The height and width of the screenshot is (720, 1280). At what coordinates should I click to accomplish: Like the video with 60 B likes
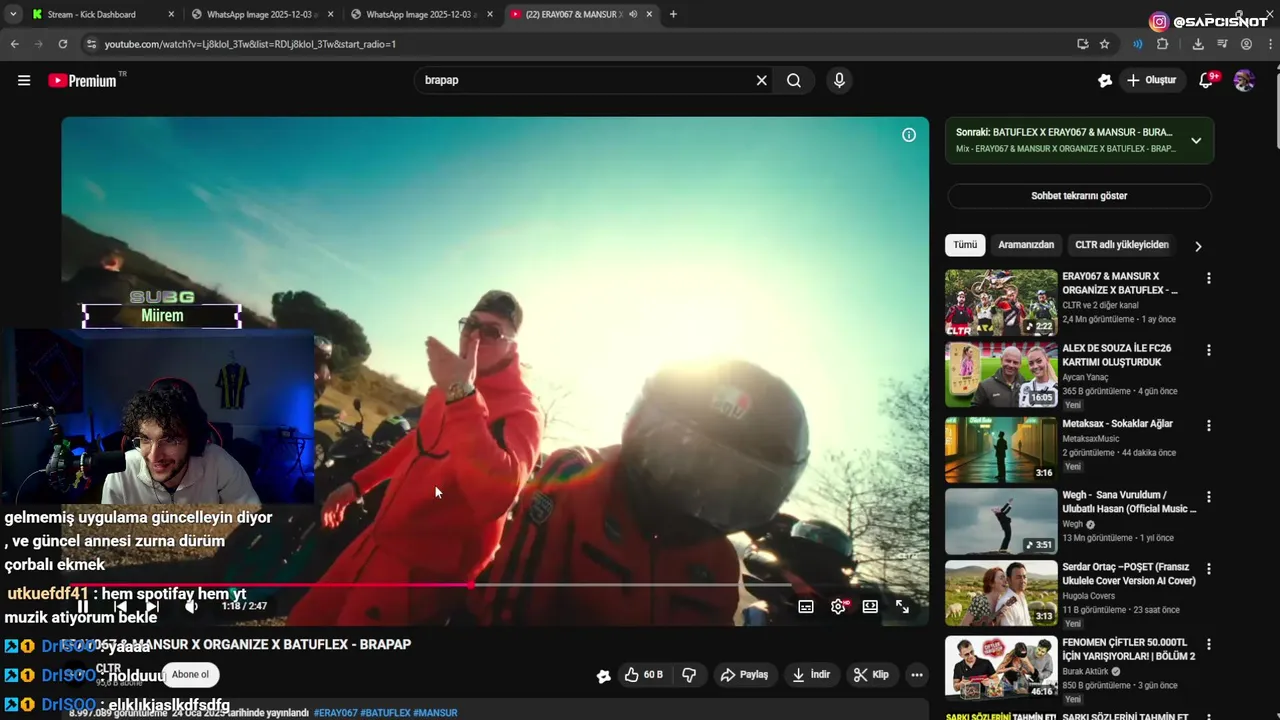pos(643,675)
